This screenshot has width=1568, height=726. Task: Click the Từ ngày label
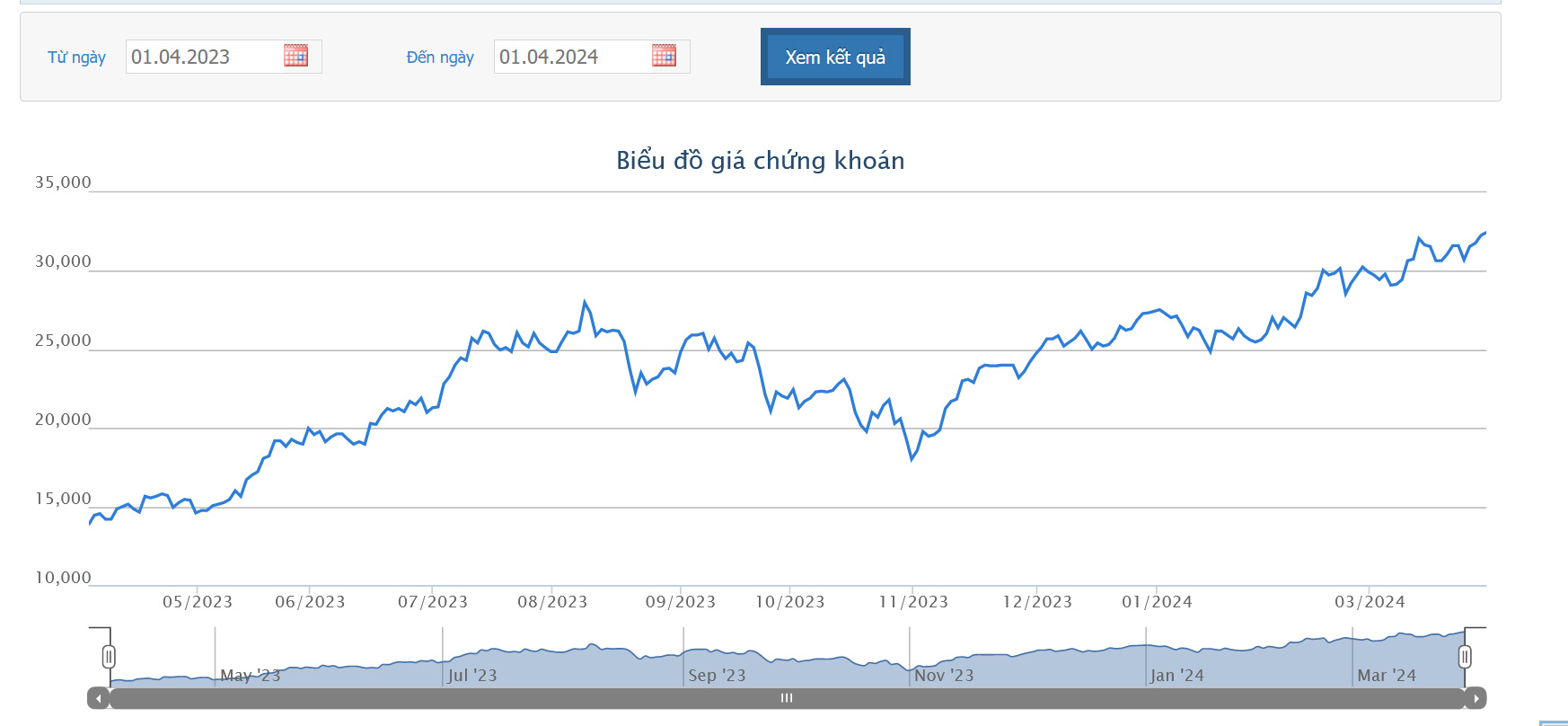[76, 58]
